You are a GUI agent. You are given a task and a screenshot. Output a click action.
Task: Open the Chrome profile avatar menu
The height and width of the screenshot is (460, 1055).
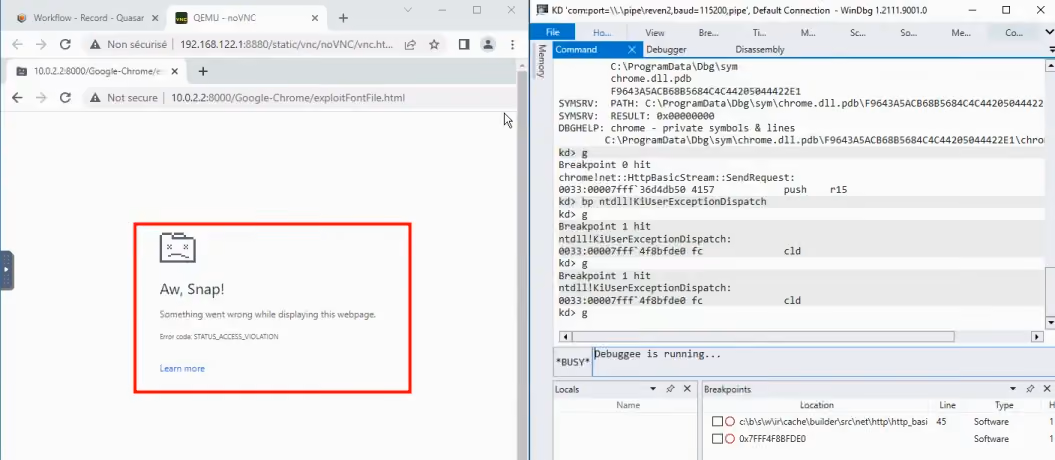pos(488,44)
